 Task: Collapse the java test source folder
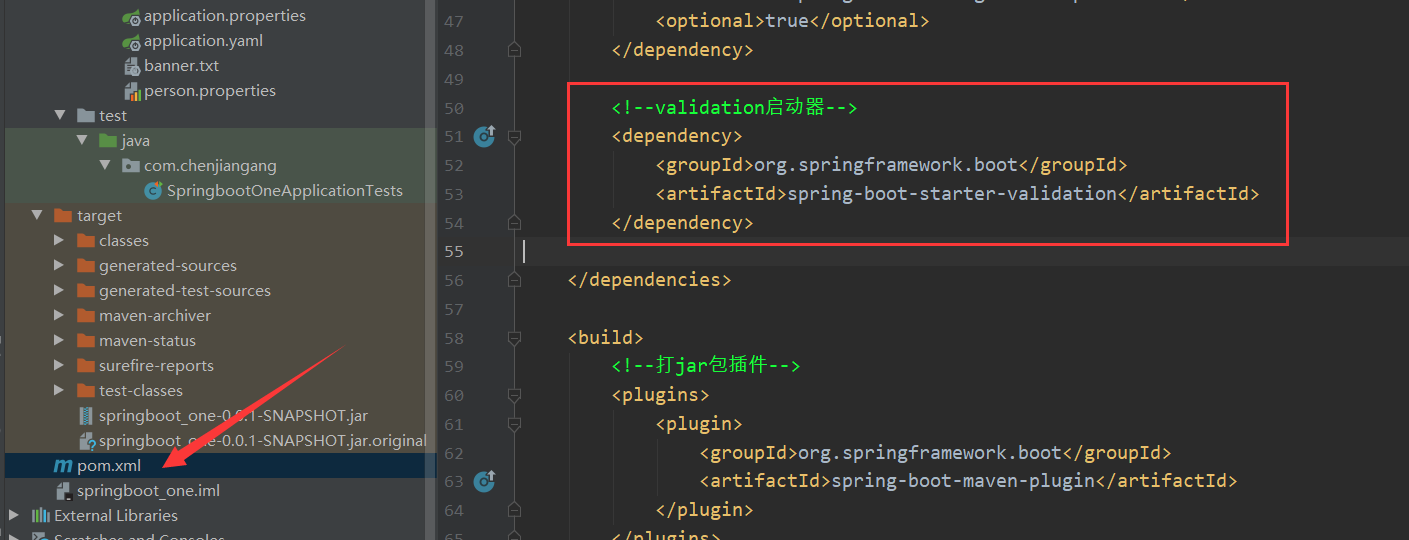click(82, 141)
